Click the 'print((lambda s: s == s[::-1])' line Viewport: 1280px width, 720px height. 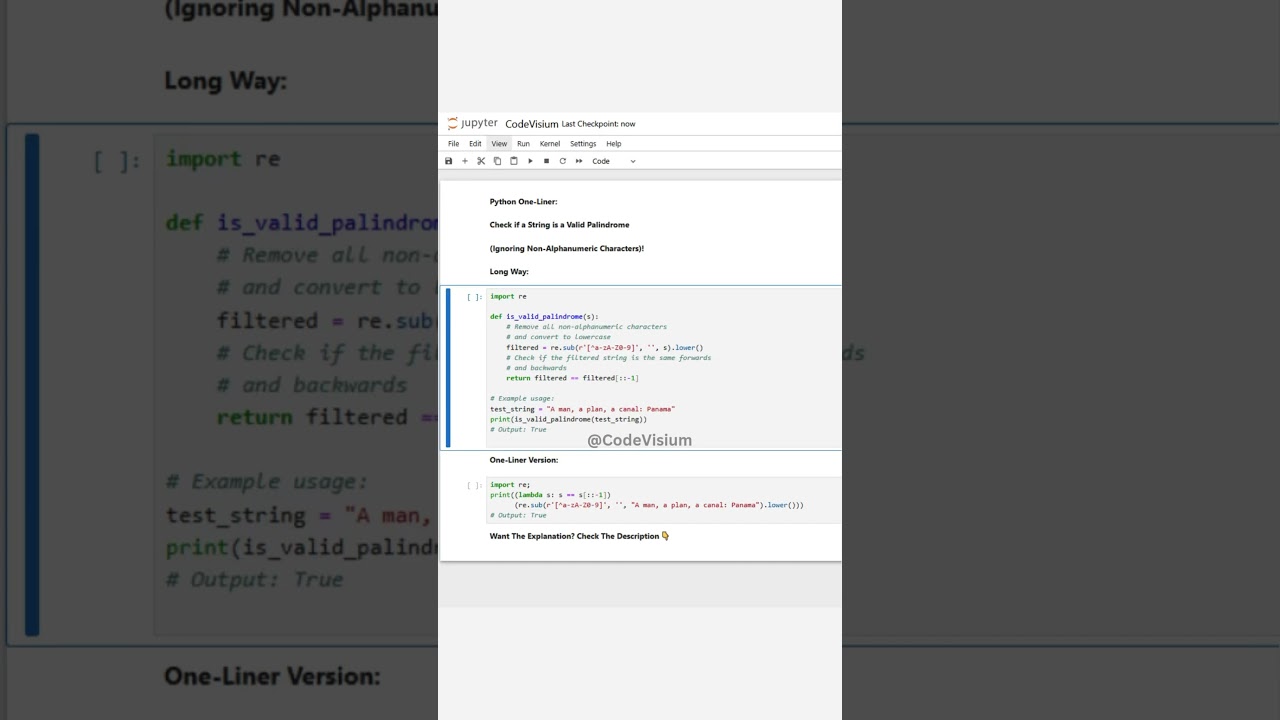tap(550, 495)
